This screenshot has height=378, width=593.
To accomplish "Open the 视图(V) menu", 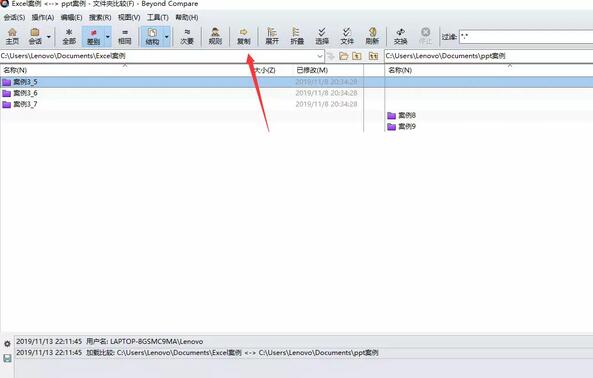I will point(129,17).
